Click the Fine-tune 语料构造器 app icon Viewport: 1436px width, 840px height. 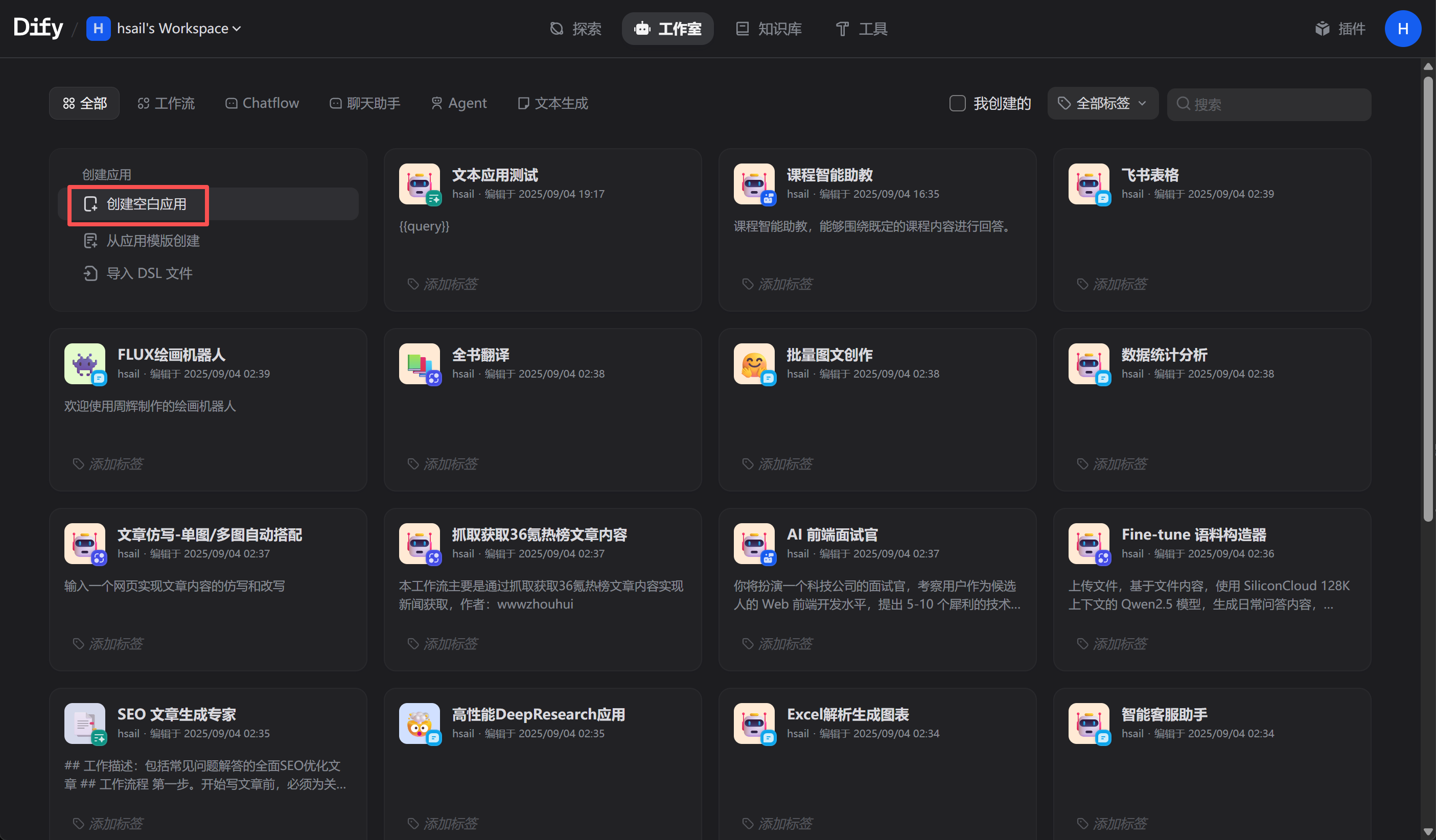(1088, 544)
